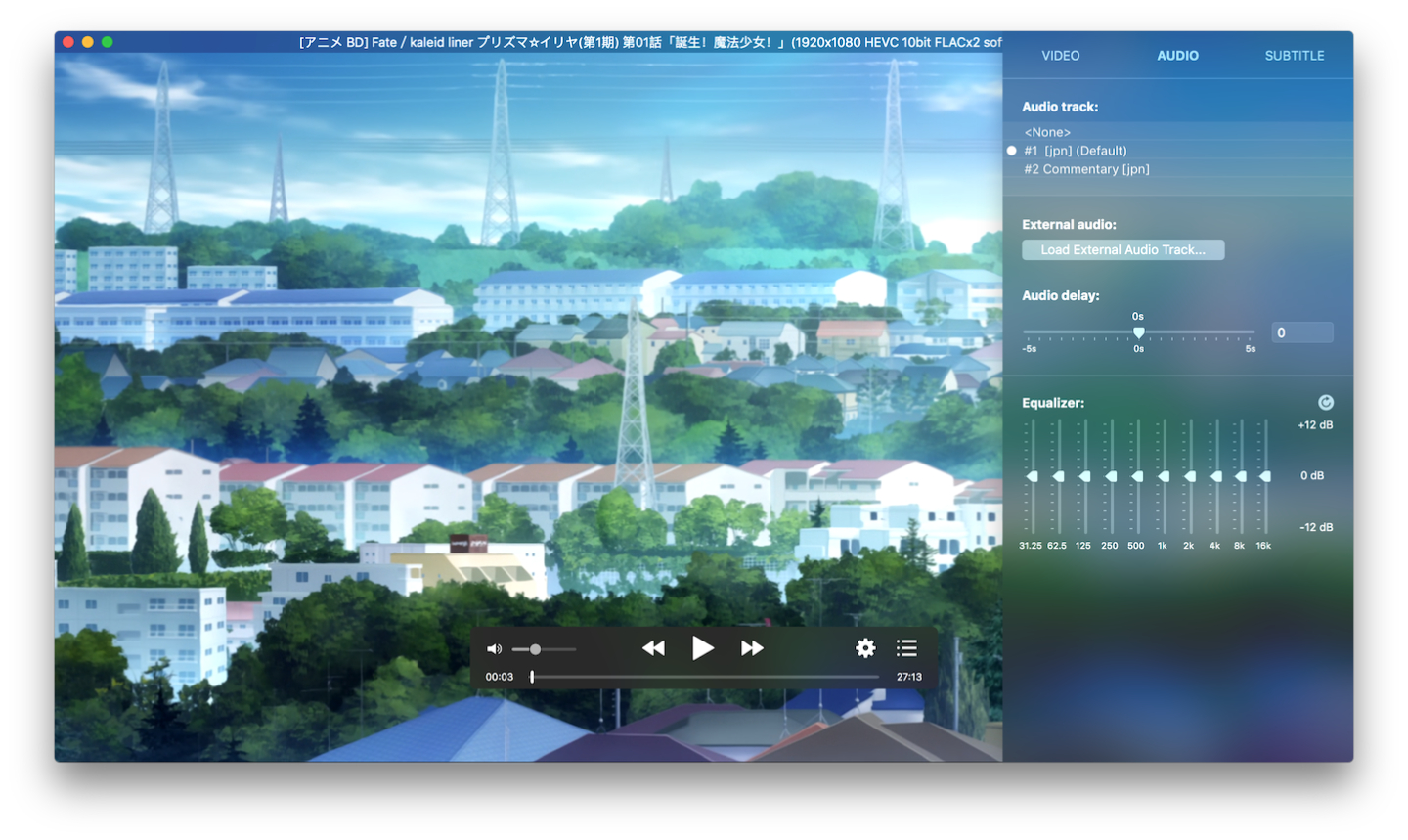Open the AUDIO tab
This screenshot has width=1408, height=840.
click(1177, 56)
